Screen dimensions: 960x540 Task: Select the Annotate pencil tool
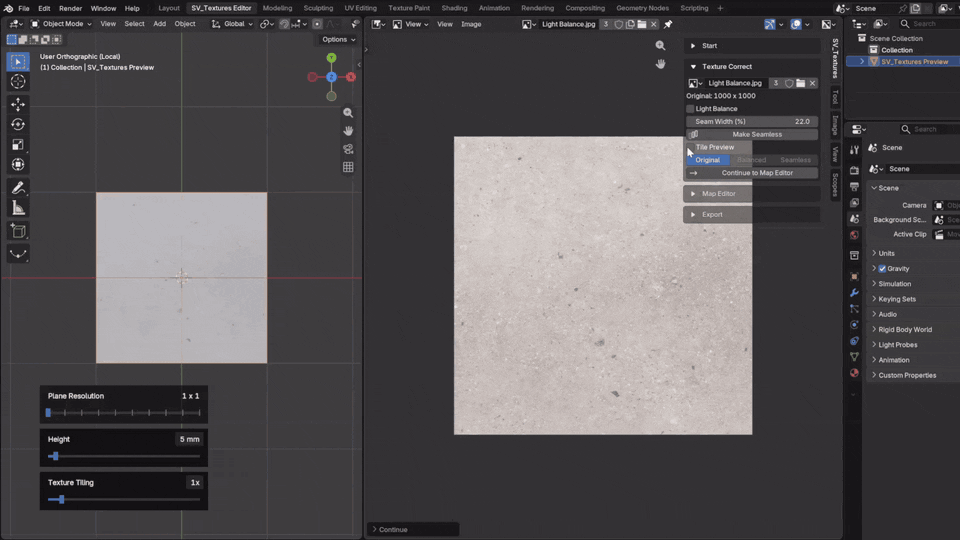pos(18,188)
